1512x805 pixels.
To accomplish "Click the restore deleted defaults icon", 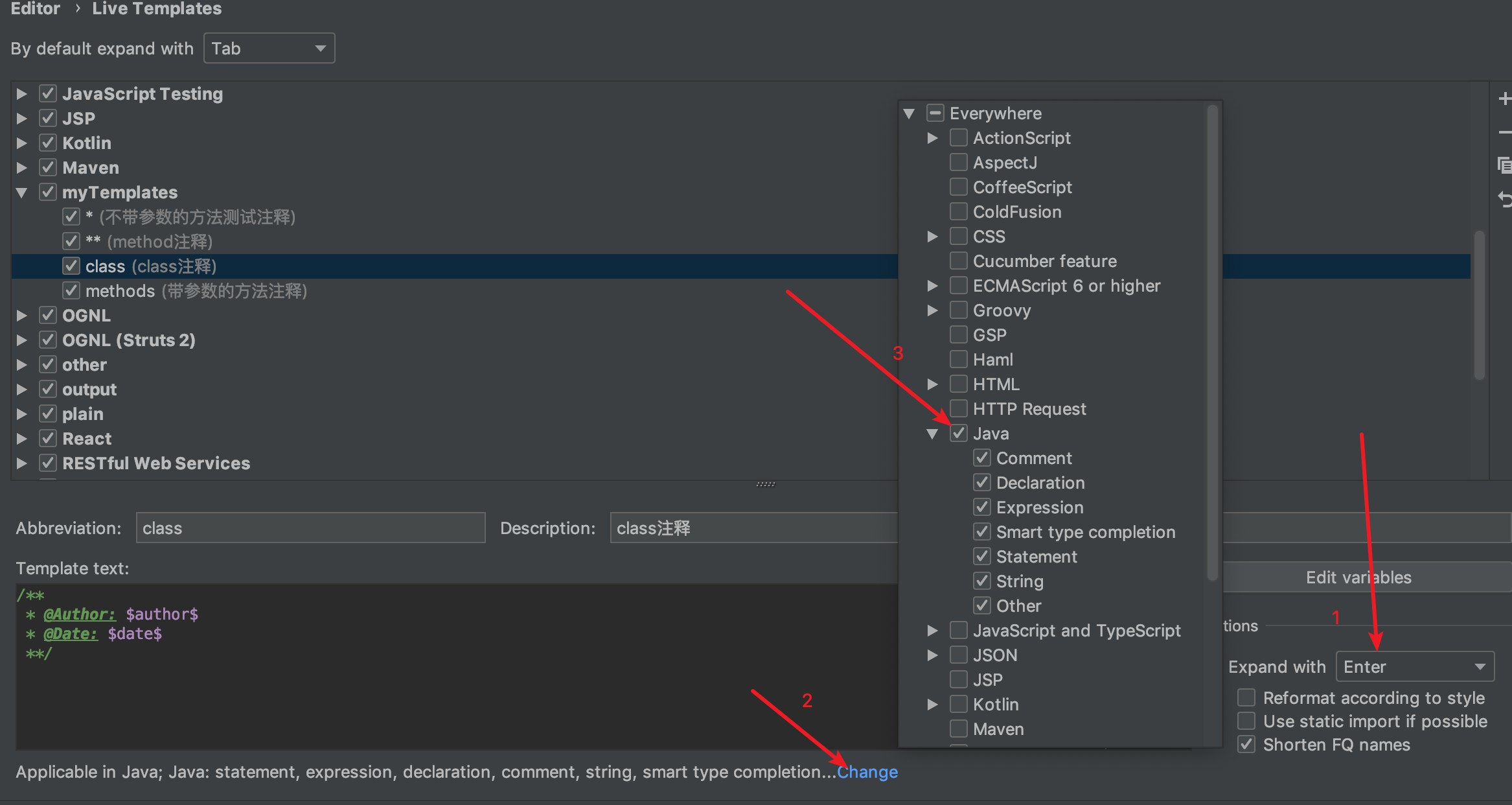I will point(1504,199).
